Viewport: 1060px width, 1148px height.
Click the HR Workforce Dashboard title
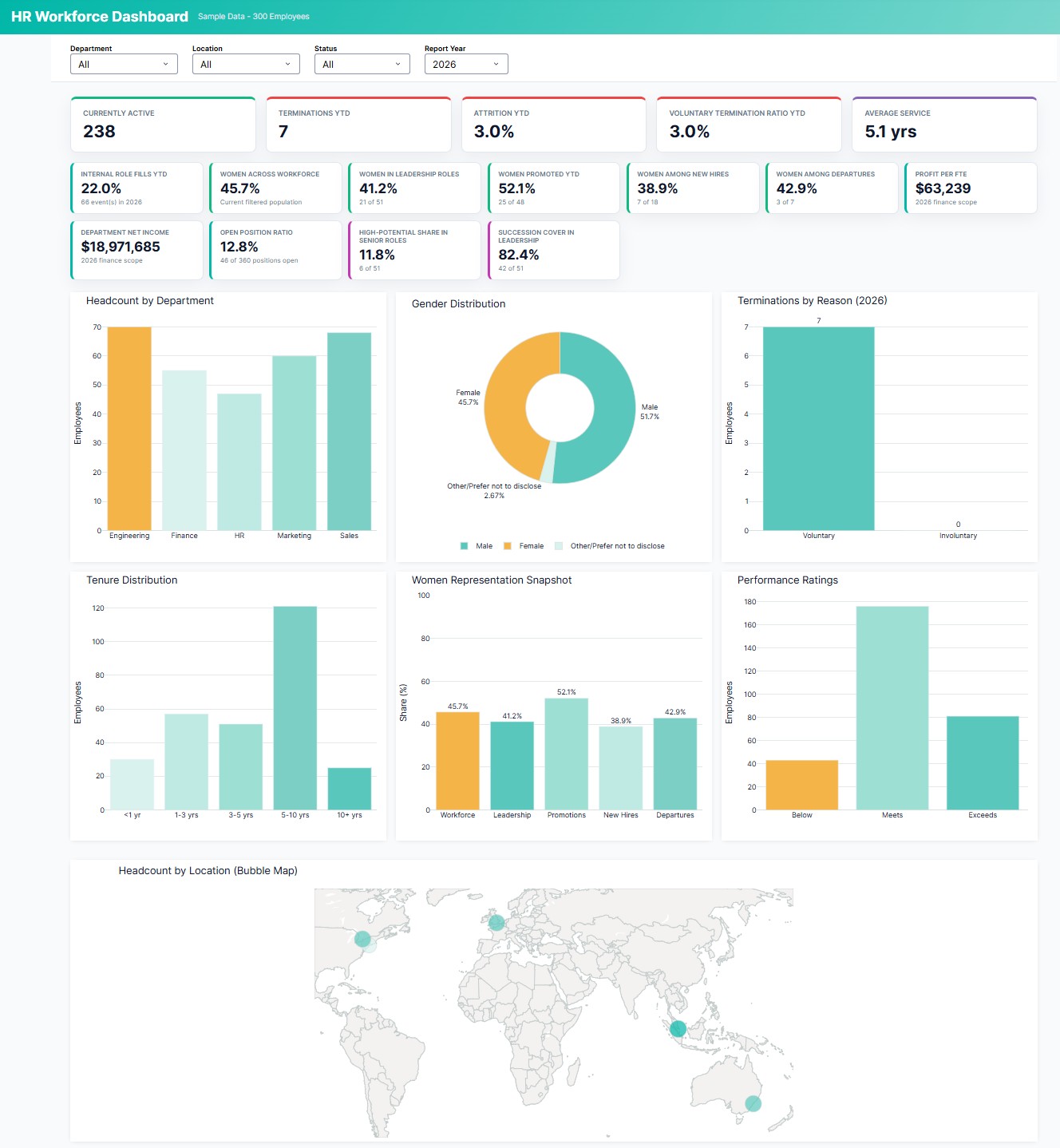(x=97, y=15)
